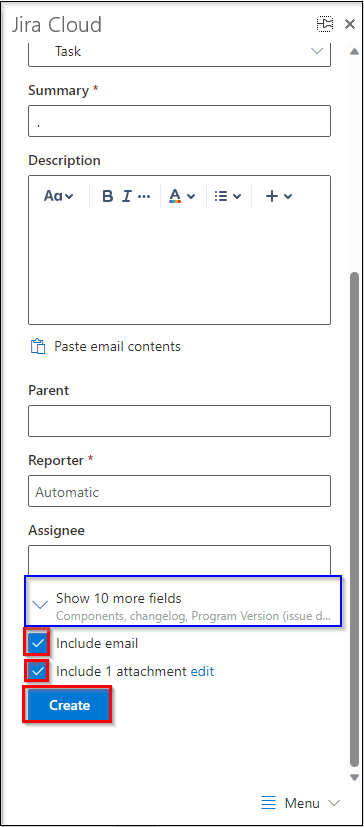Open the text styles Aa dropdown
The height and width of the screenshot is (827, 364).
pyautogui.click(x=59, y=196)
